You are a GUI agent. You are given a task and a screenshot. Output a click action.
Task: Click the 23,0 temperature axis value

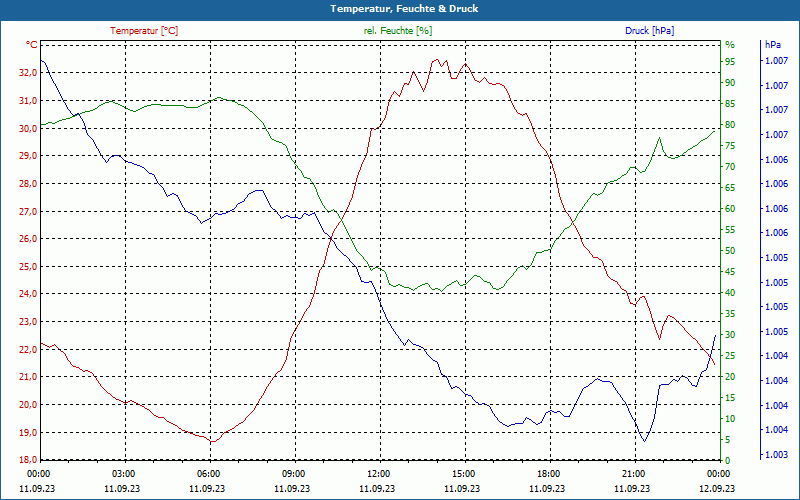click(28, 322)
